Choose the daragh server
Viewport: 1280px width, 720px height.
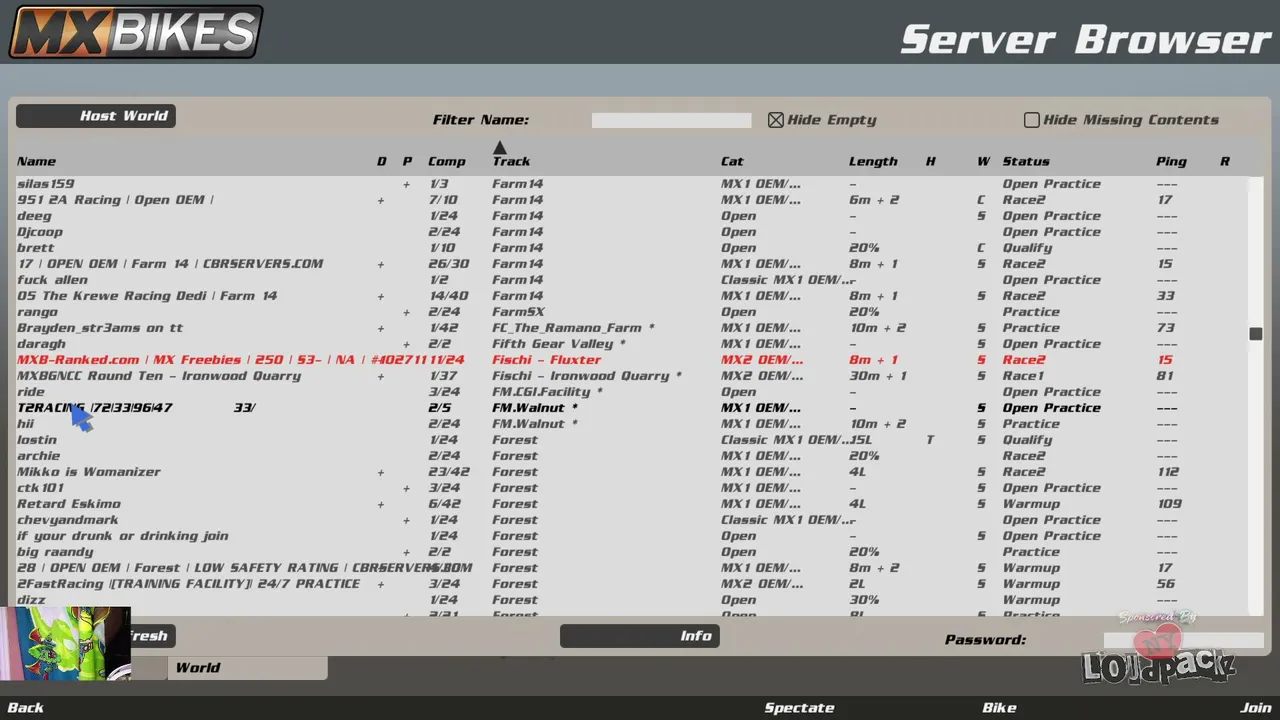coord(633,344)
